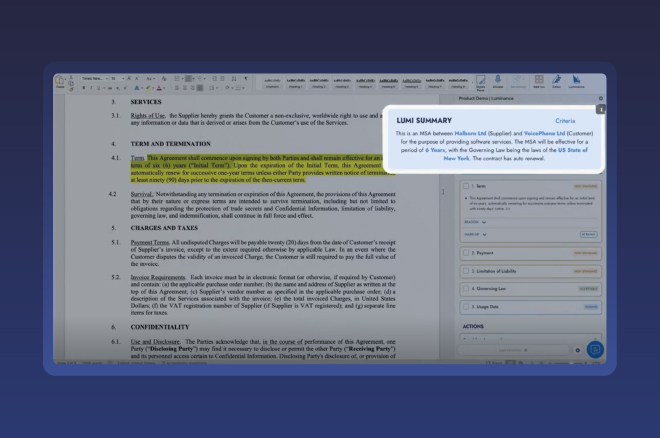Decrease font size with smaller A icon
The image size is (660, 438).
[x=137, y=79]
